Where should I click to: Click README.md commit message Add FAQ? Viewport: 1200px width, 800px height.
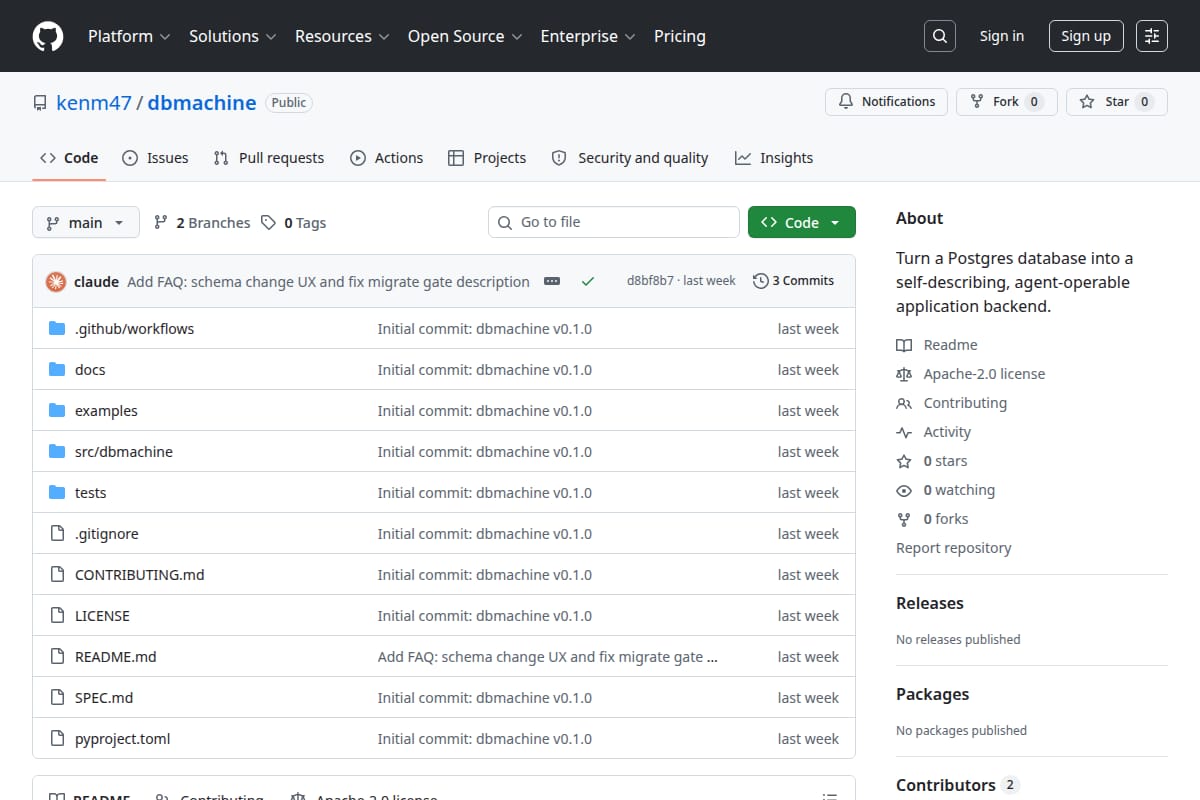click(x=548, y=657)
